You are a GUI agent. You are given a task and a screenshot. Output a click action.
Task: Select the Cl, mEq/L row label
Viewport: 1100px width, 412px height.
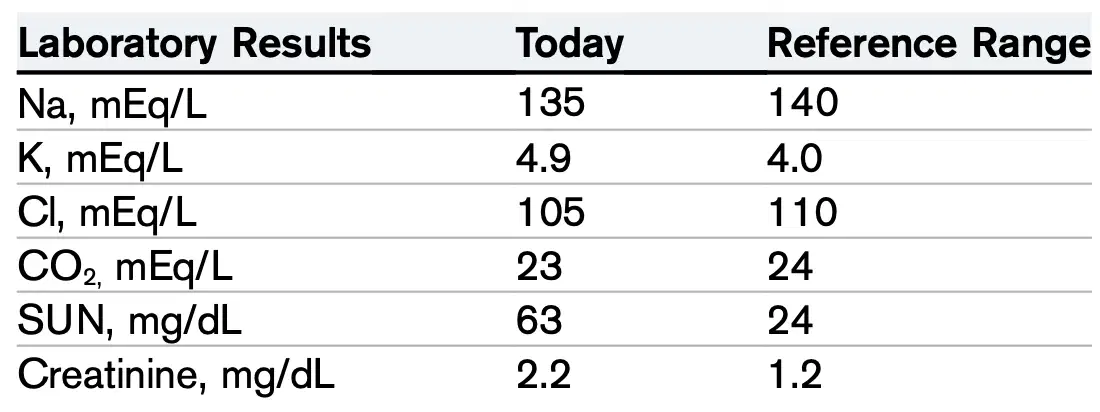coord(107,212)
